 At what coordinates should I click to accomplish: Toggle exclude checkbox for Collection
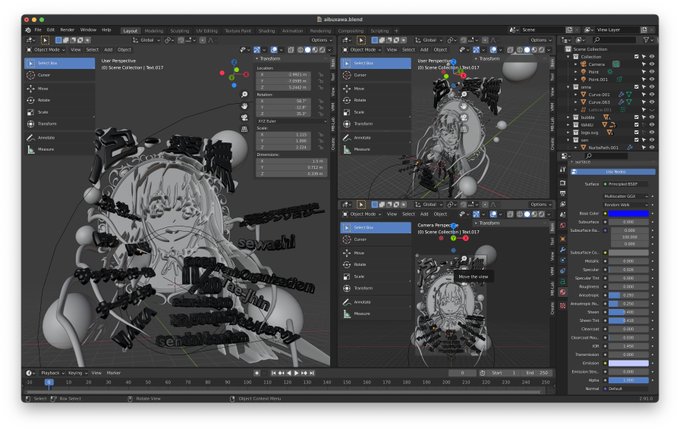637,57
